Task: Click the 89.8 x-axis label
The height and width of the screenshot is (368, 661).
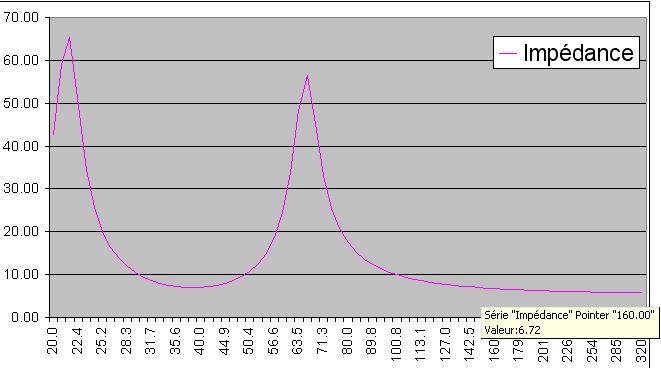Action: 371,341
